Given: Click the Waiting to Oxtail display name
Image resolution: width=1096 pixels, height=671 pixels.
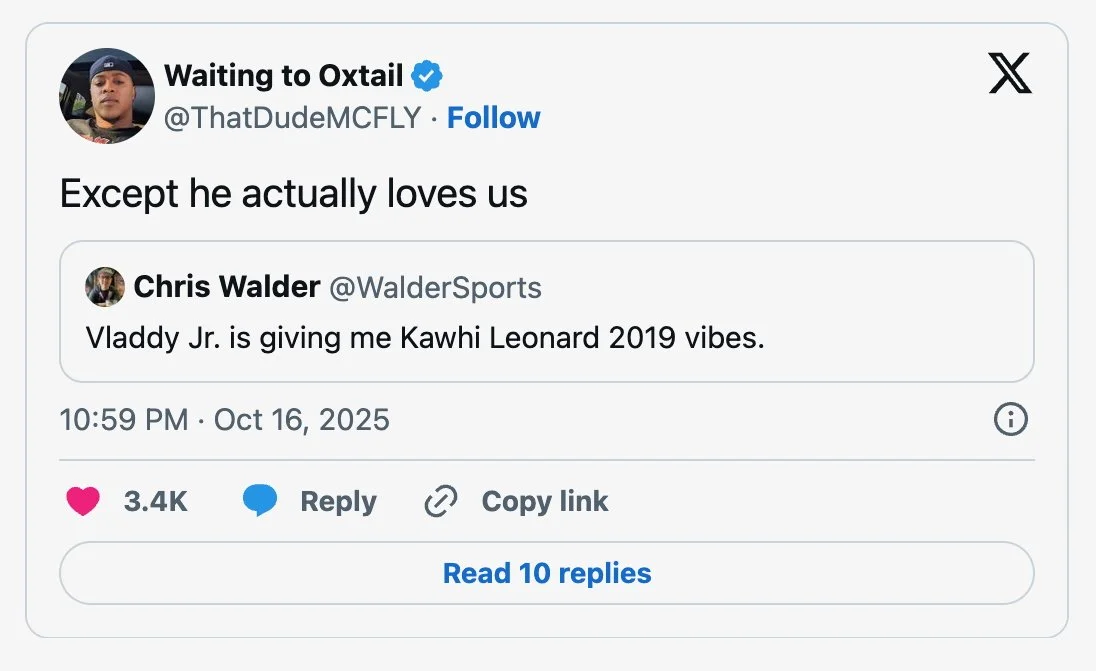Looking at the screenshot, I should tap(283, 75).
